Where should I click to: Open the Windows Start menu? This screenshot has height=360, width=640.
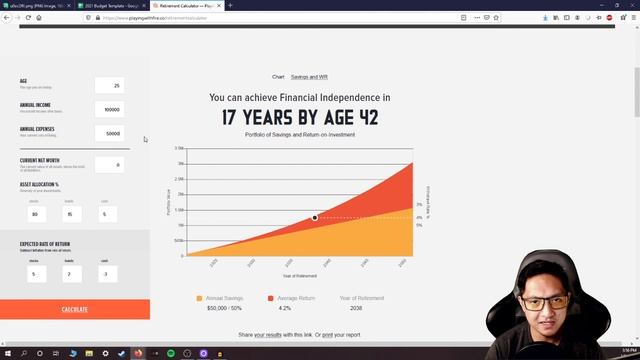(7, 353)
